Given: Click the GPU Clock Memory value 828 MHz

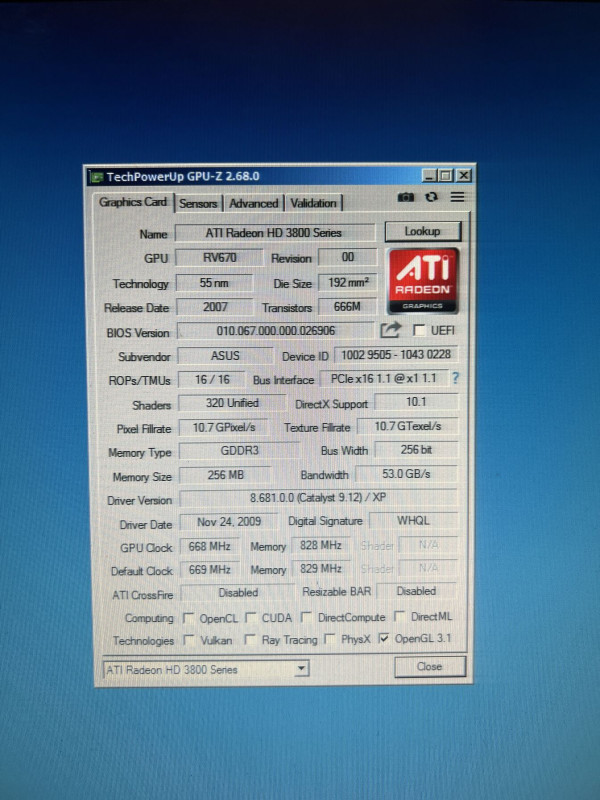Looking at the screenshot, I should click(x=320, y=545).
